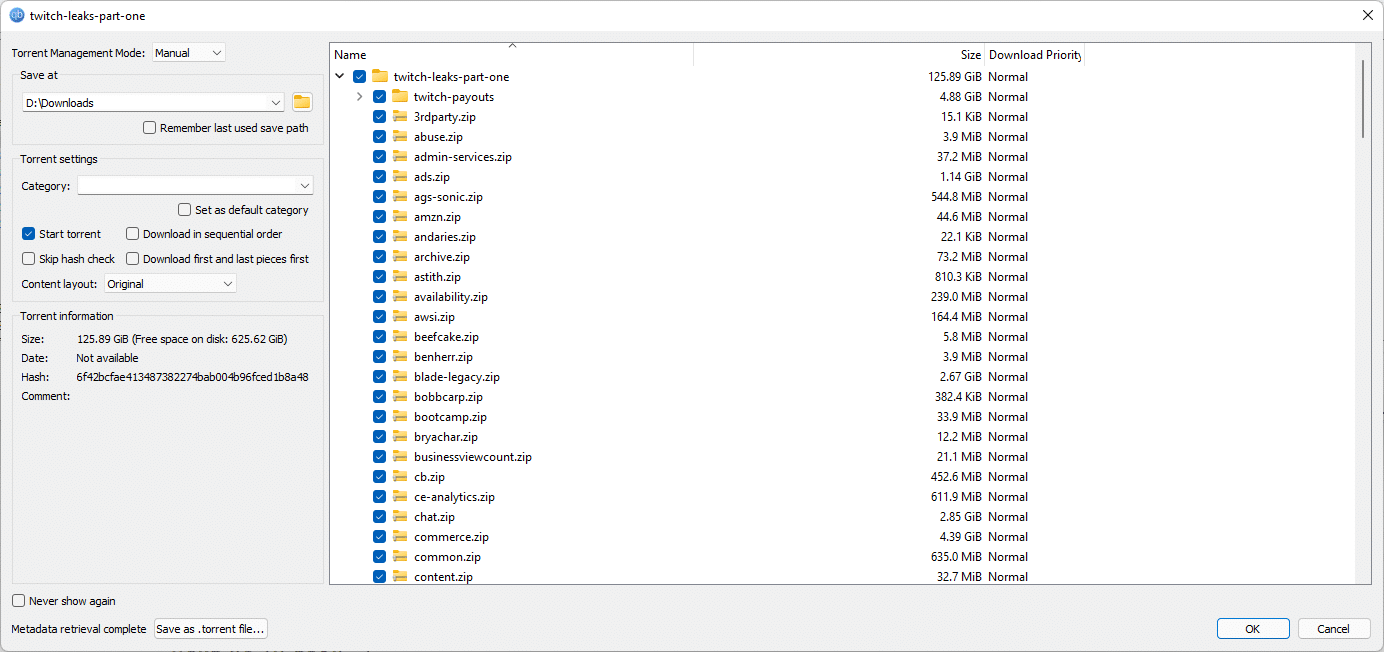Screen dimensions: 1384x652
Task: Click the zip icon of astith.zip
Action: (x=400, y=276)
